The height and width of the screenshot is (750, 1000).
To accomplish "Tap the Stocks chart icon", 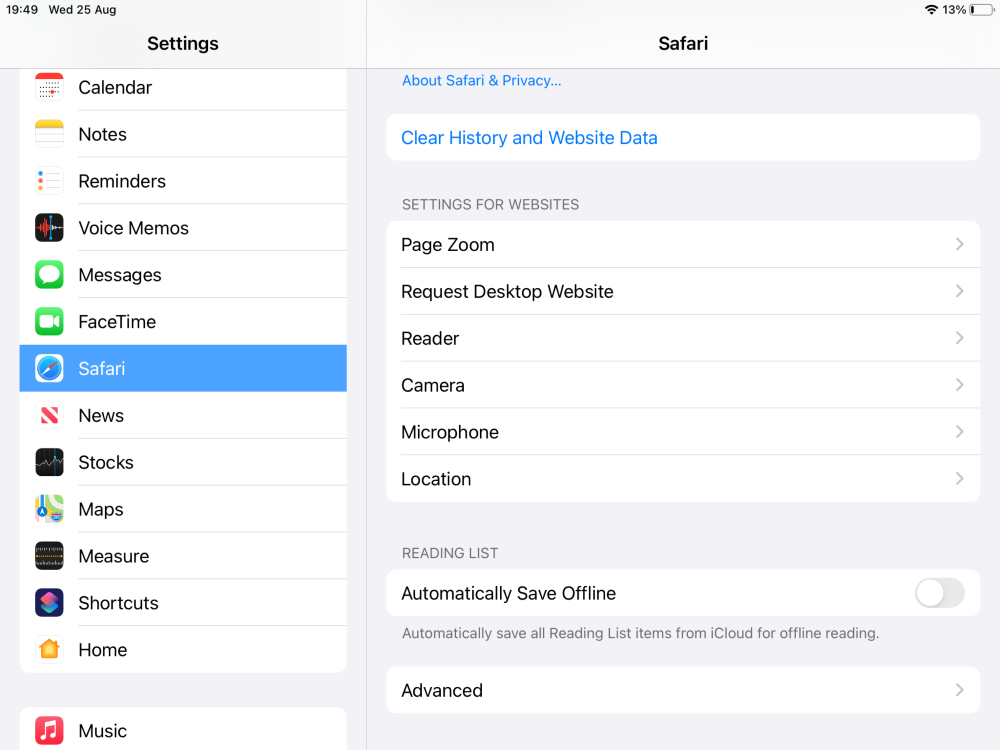I will click(49, 462).
